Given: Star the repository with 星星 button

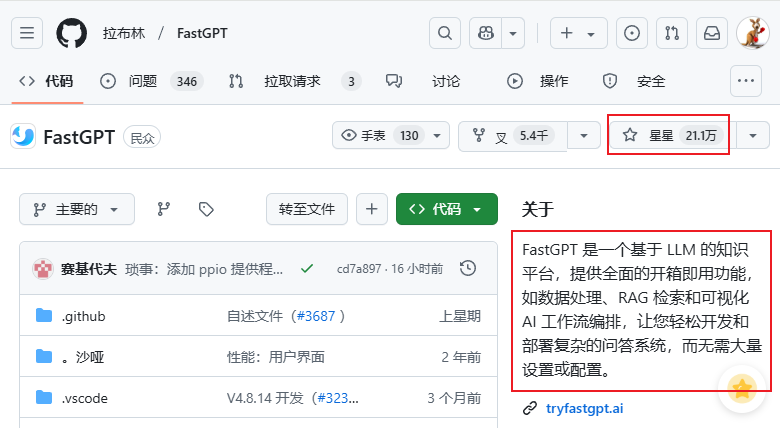Looking at the screenshot, I should tap(669, 135).
